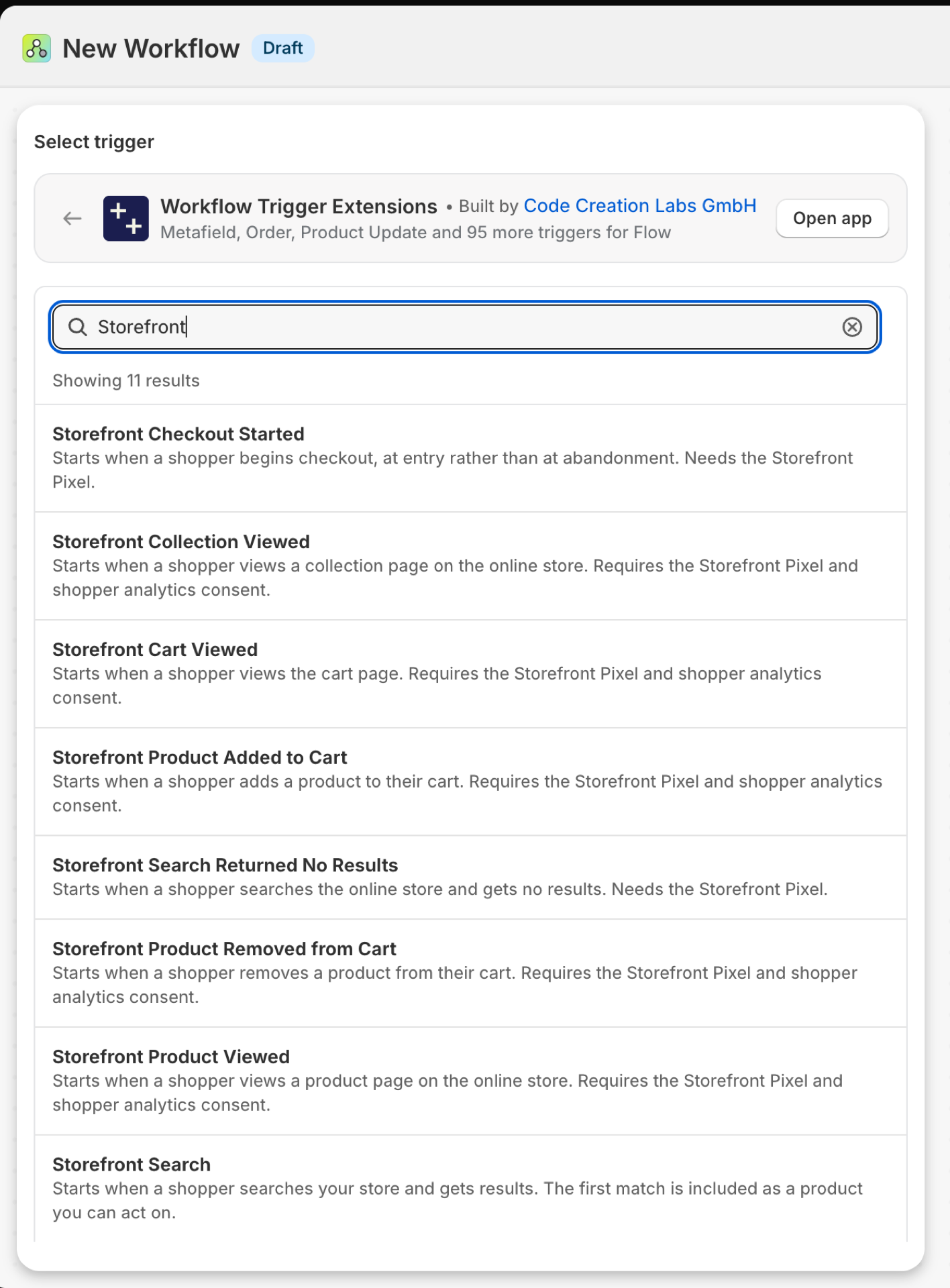Viewport: 950px width, 1288px height.
Task: Choose Storefront Product Removed from Cart
Action: pyautogui.click(x=471, y=973)
